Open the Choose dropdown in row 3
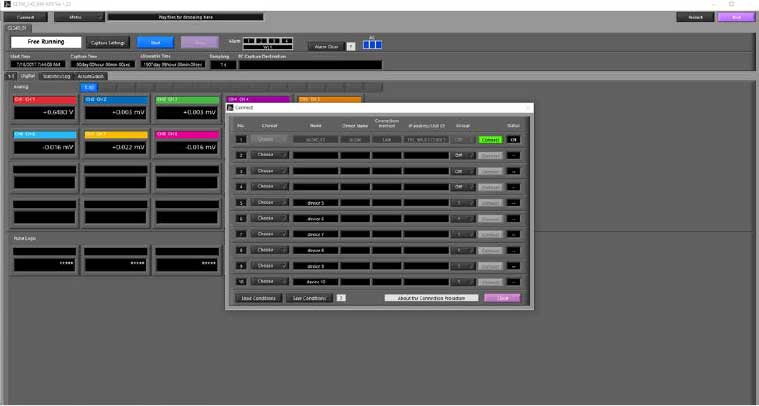Screen dimensions: 759x406 click(x=269, y=171)
